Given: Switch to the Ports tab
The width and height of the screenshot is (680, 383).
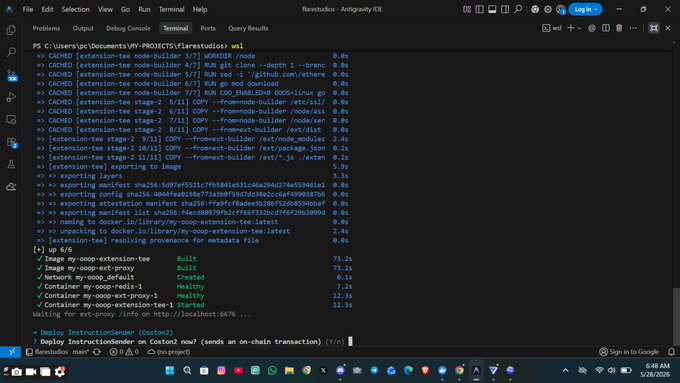Looking at the screenshot, I should [208, 28].
